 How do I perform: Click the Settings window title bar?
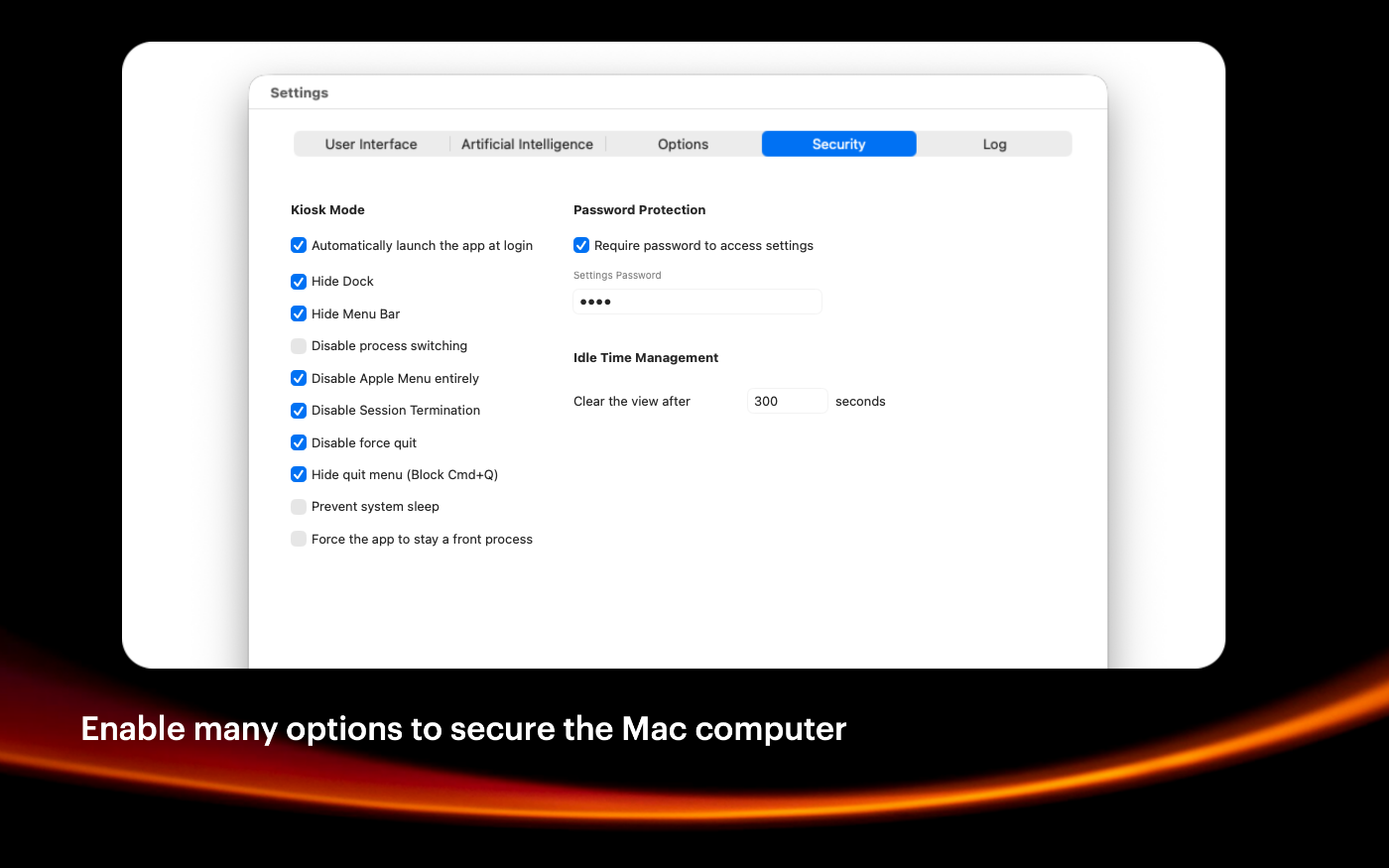coord(678,92)
